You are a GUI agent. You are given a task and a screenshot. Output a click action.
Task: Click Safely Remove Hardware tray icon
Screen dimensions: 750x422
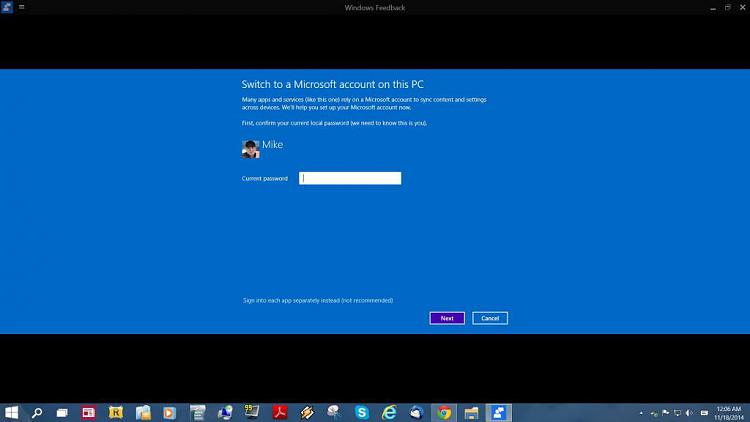point(654,413)
